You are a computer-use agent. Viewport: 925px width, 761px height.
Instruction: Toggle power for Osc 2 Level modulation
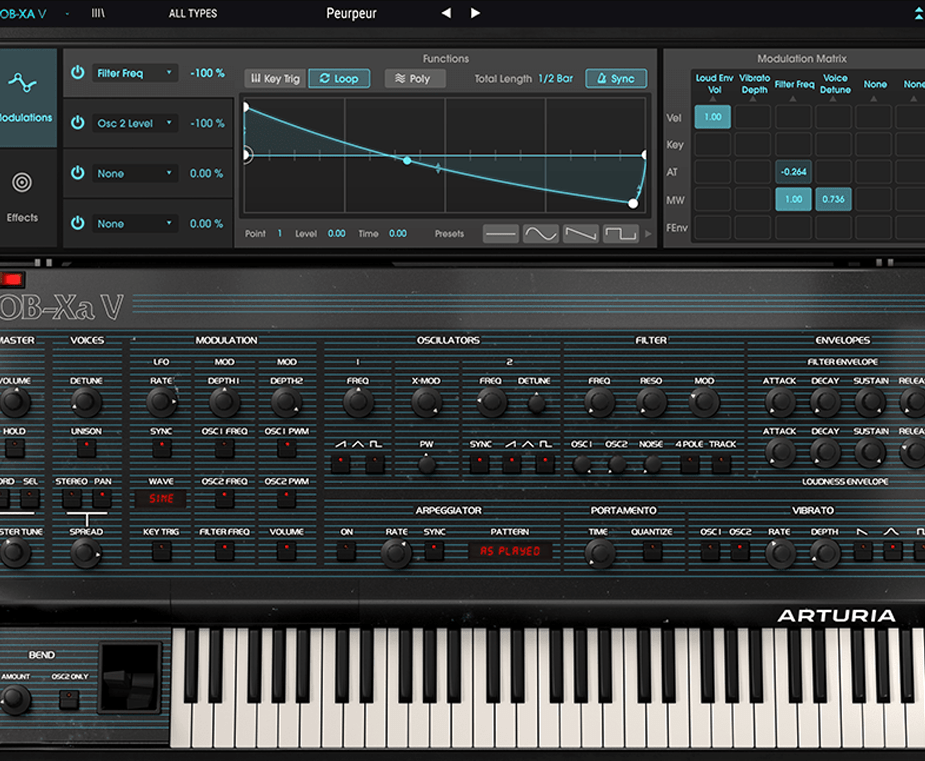(78, 123)
